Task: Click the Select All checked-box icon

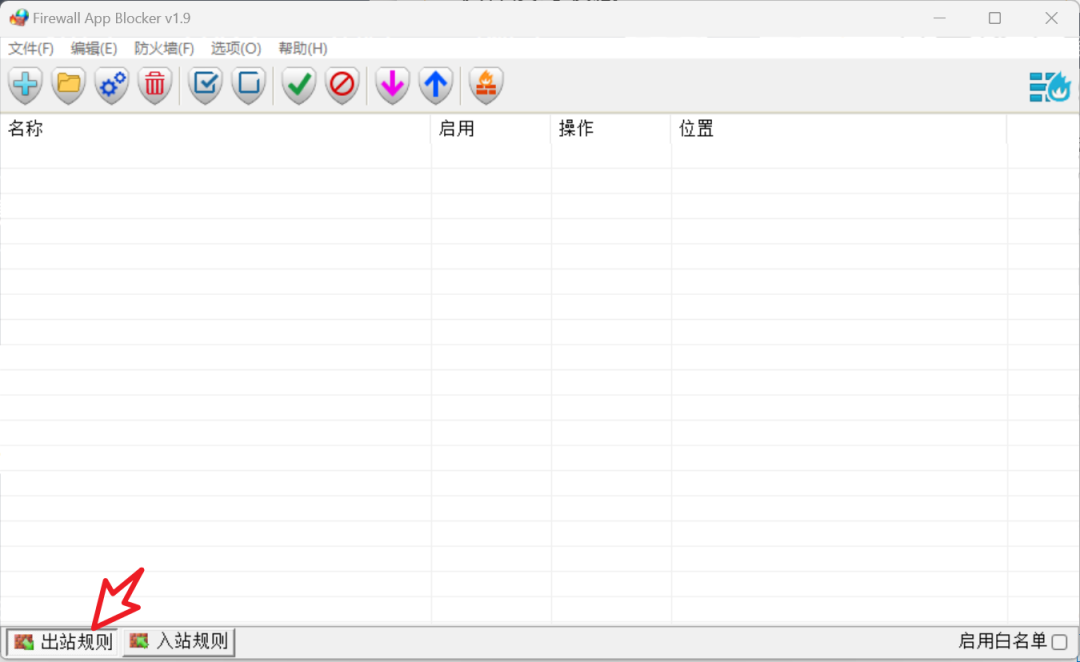Action: (x=206, y=85)
